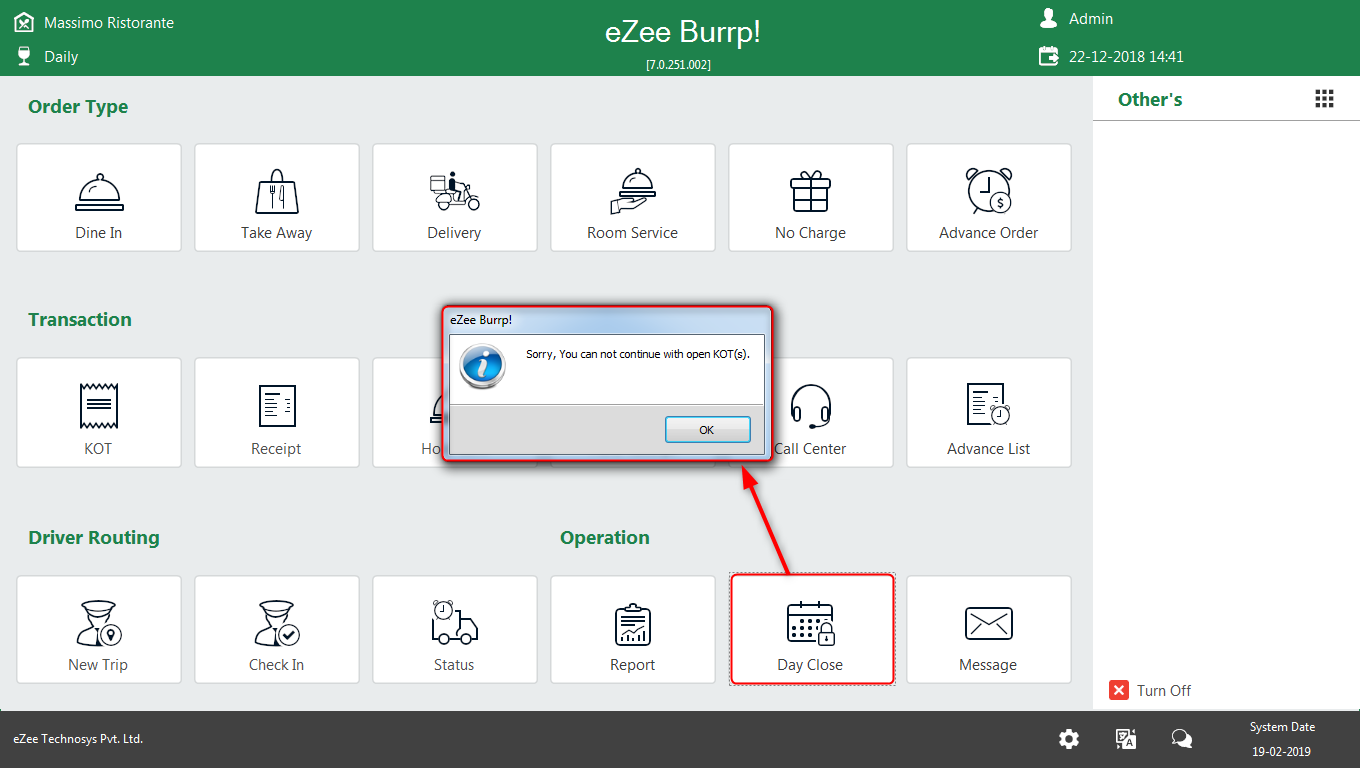Image resolution: width=1360 pixels, height=768 pixels.
Task: Click the Turn Off button
Action: 1150,690
